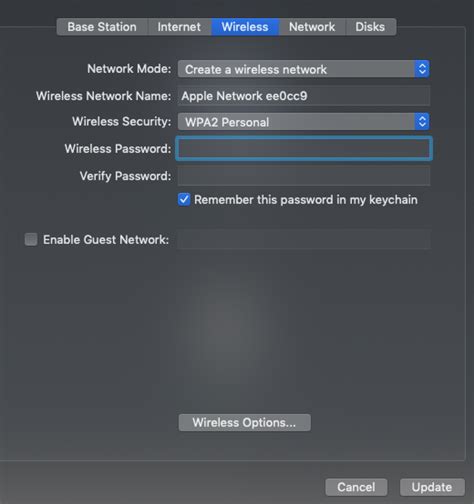
Task: Expand the Wireless Security dropdown
Action: [x=303, y=122]
